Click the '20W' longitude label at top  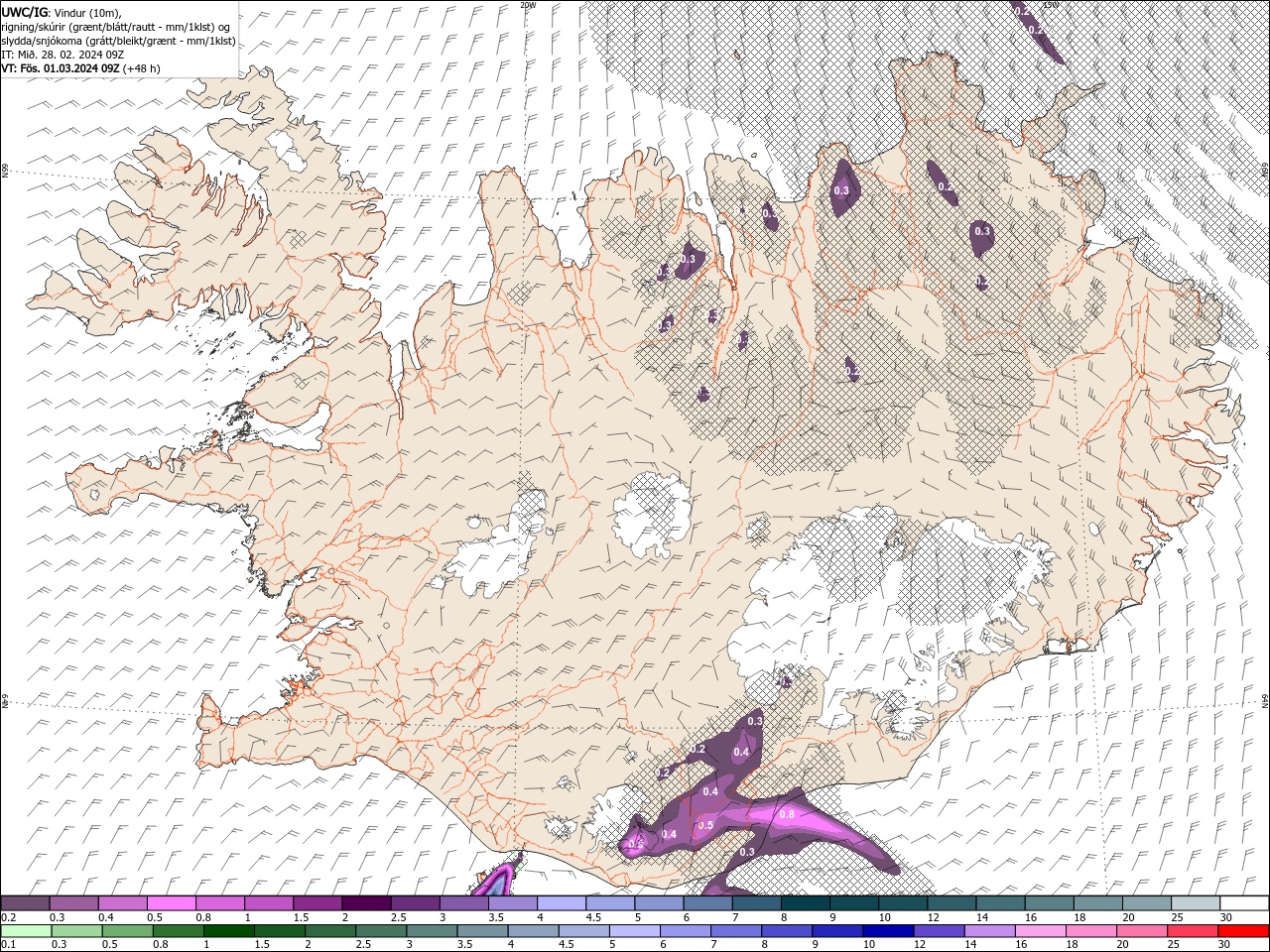(x=529, y=5)
